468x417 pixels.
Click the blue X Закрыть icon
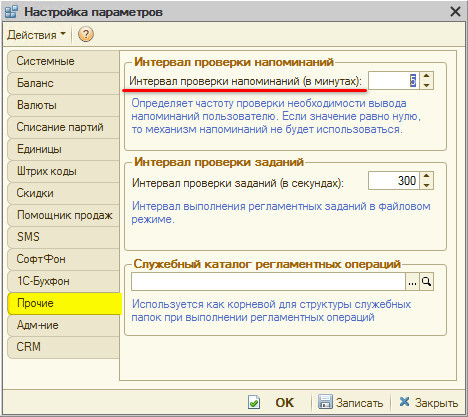(x=404, y=402)
